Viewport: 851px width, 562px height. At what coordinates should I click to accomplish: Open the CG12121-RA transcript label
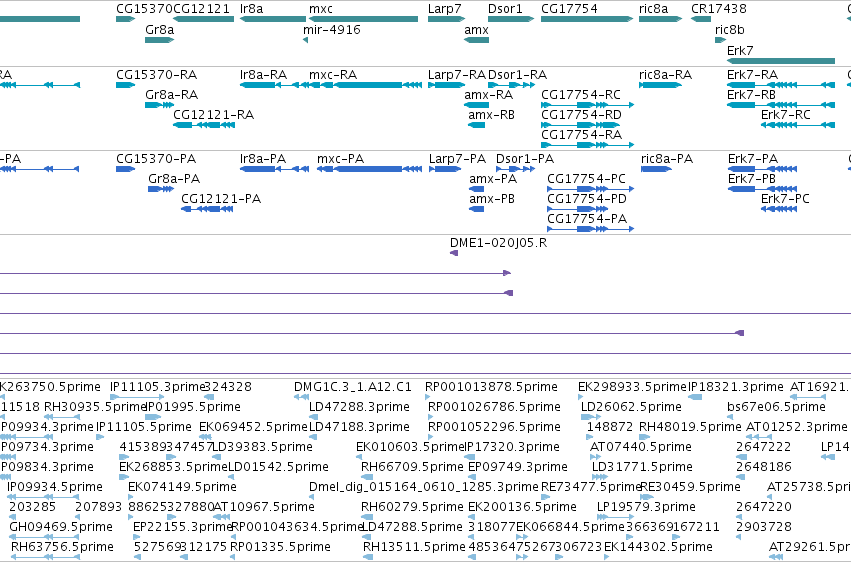point(213,114)
